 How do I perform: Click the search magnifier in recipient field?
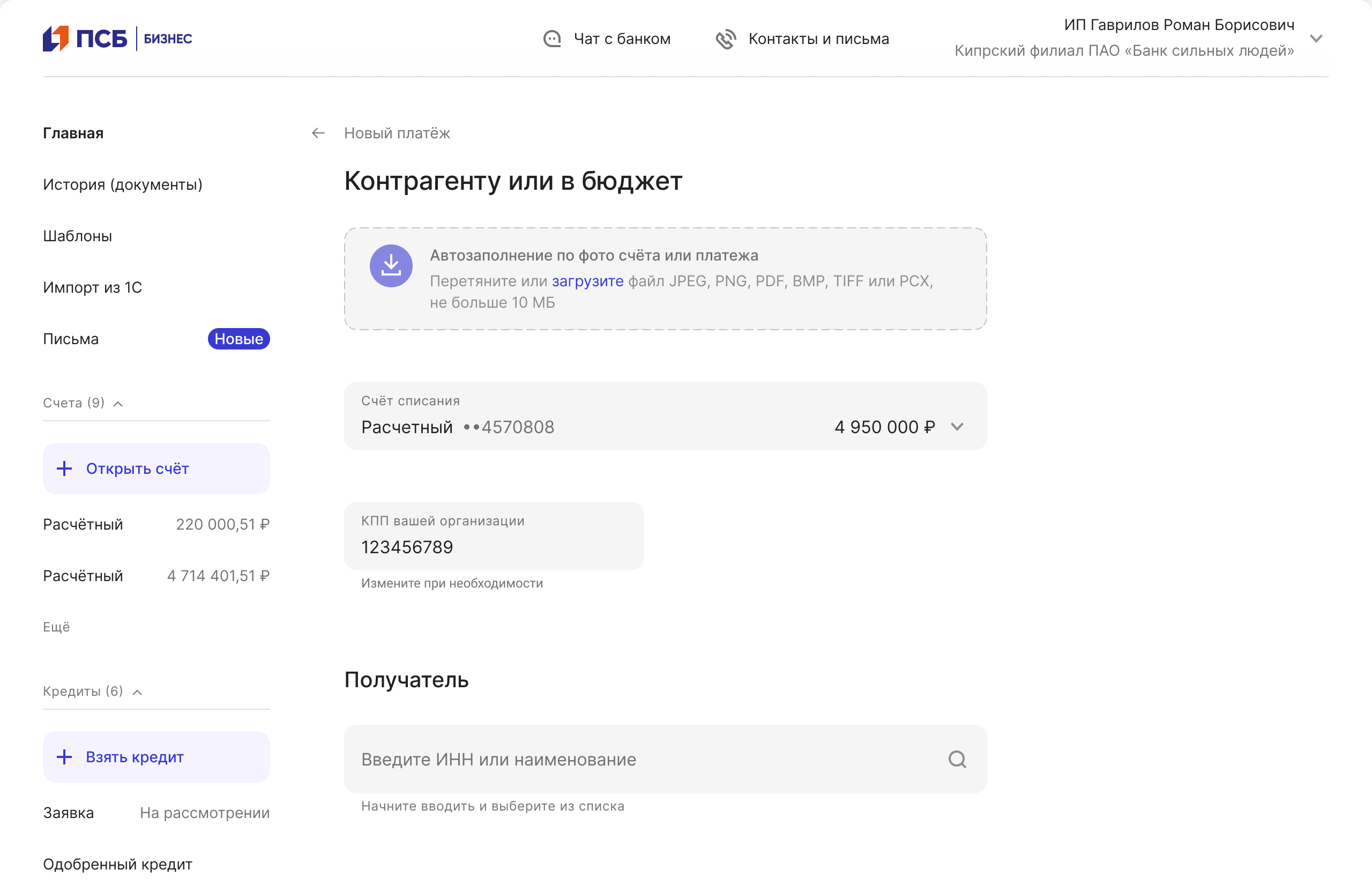(957, 760)
